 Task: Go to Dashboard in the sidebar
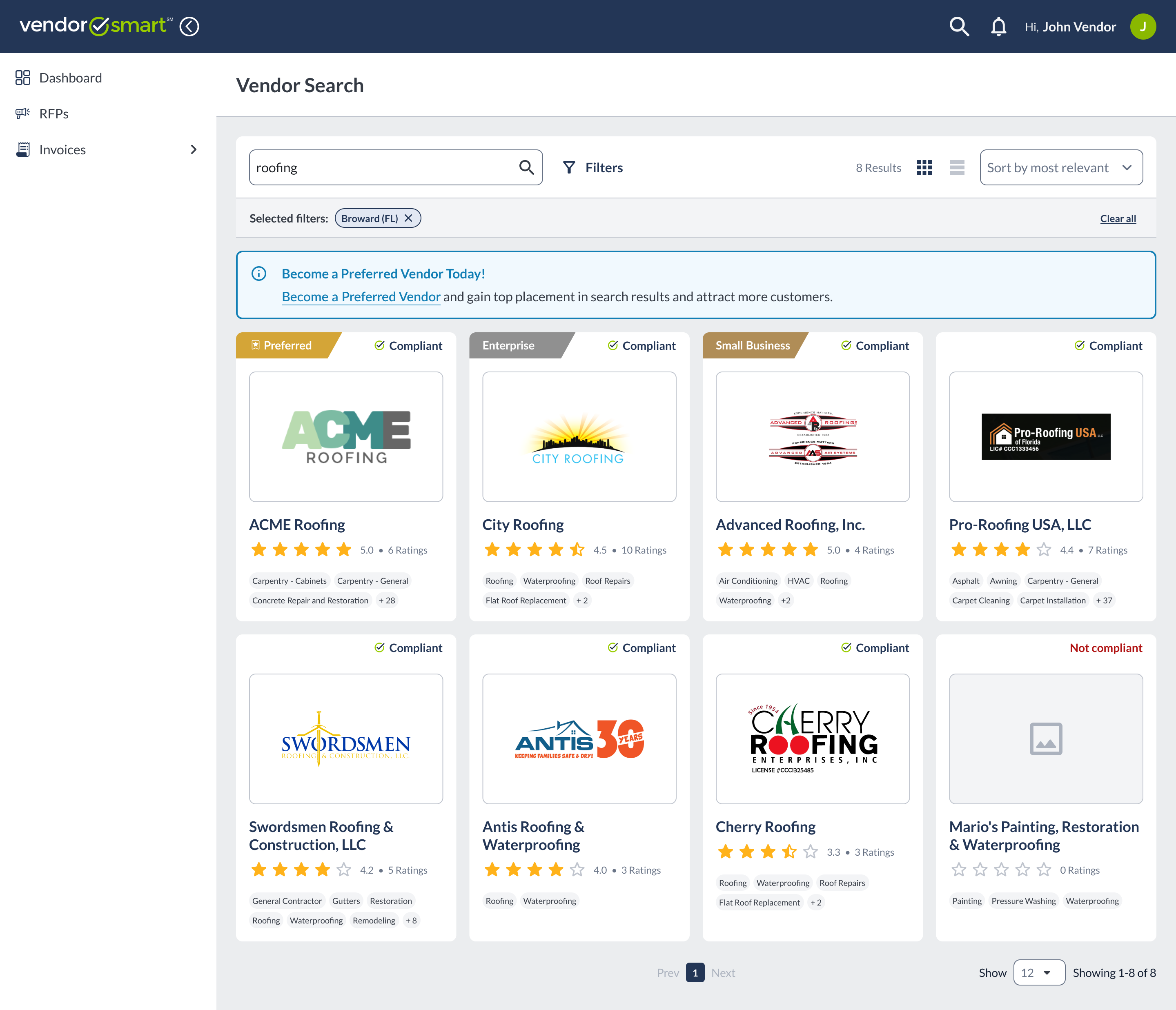tap(70, 78)
